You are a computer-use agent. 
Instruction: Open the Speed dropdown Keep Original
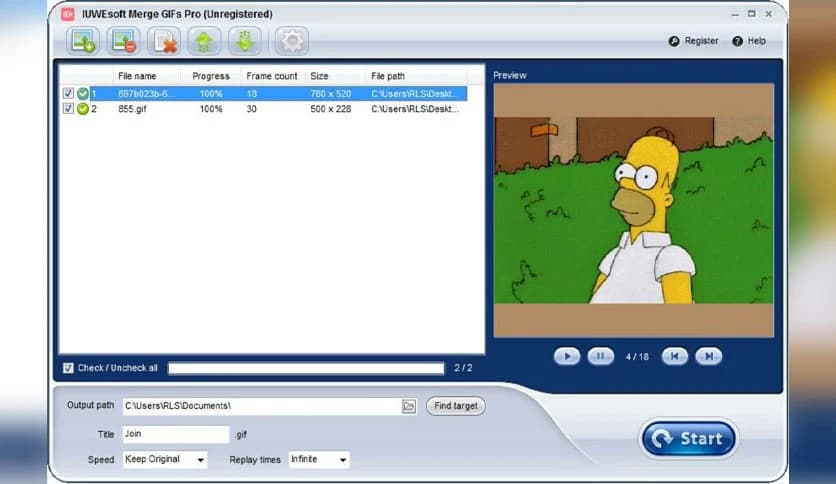coord(165,459)
